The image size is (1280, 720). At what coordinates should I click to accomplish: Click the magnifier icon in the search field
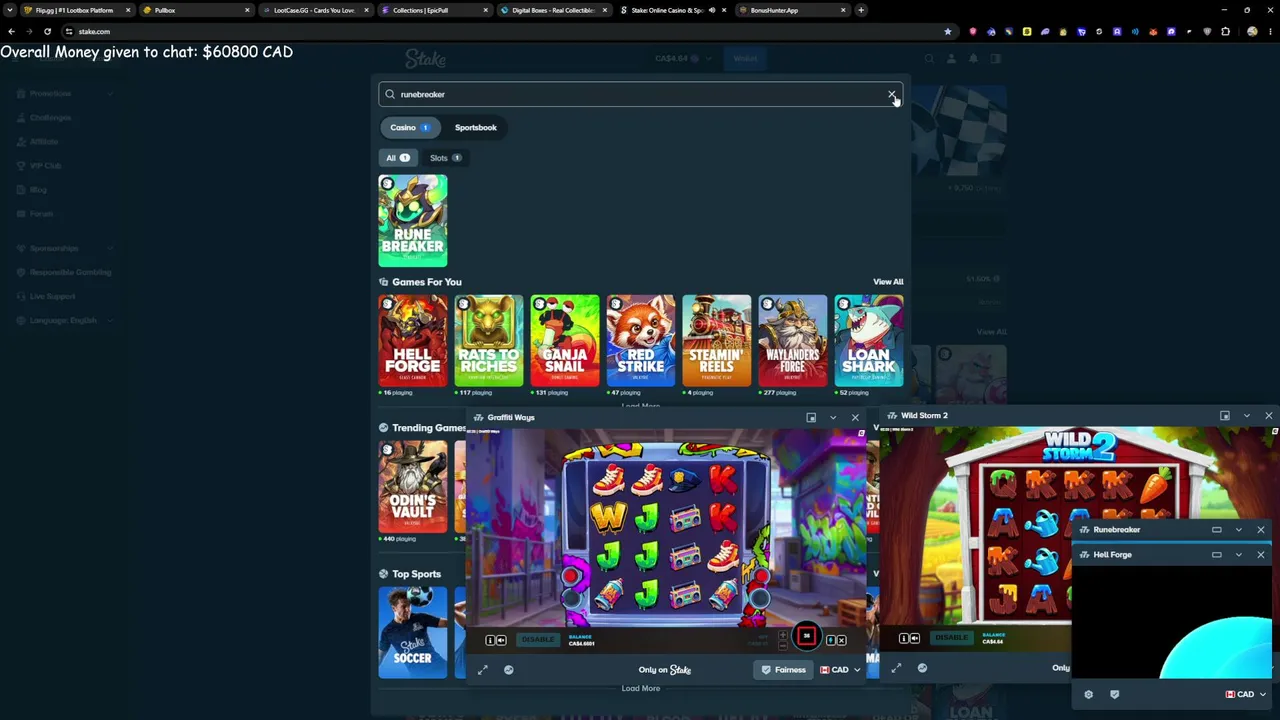(390, 94)
